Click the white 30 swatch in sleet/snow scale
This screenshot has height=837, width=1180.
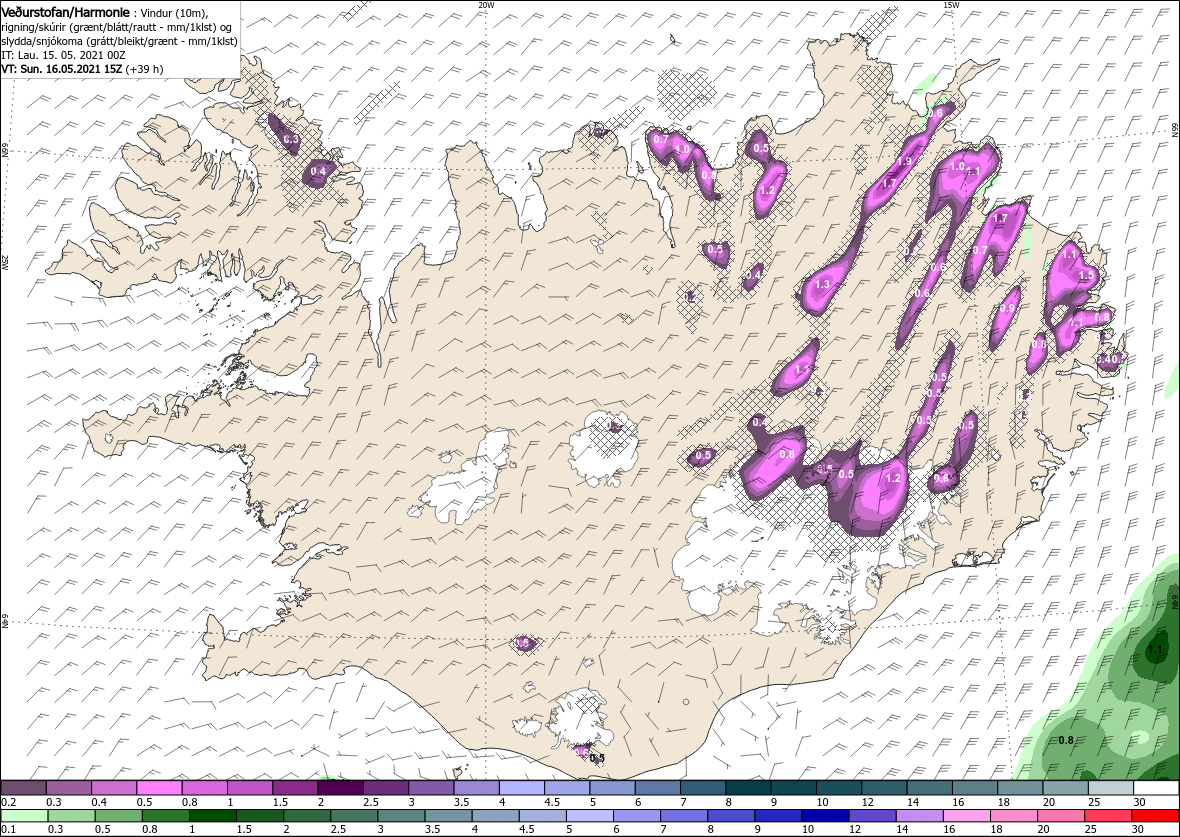[1157, 787]
